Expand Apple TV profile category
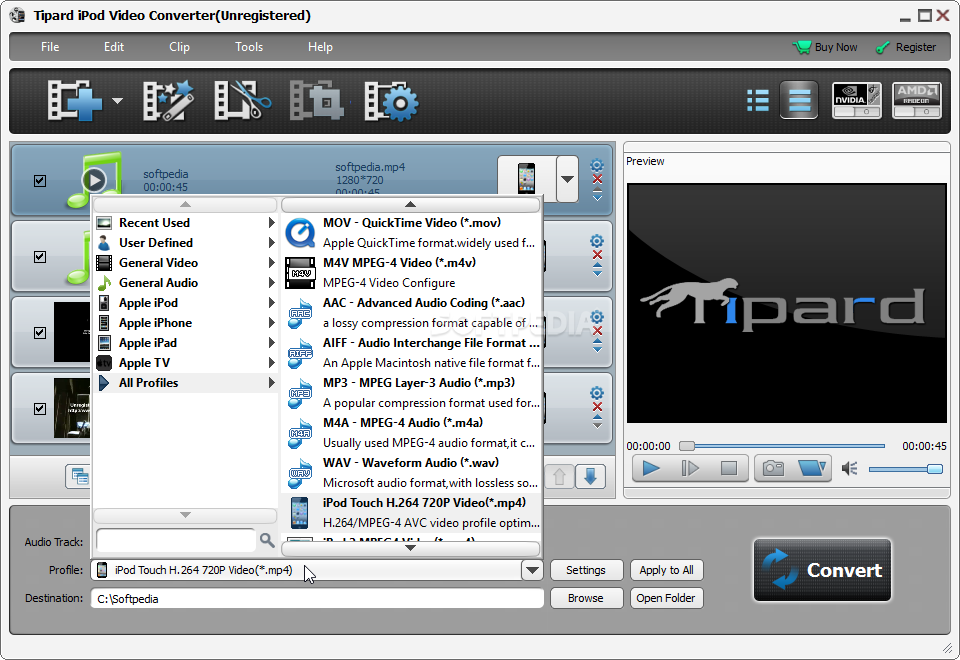960x660 pixels. pos(186,363)
